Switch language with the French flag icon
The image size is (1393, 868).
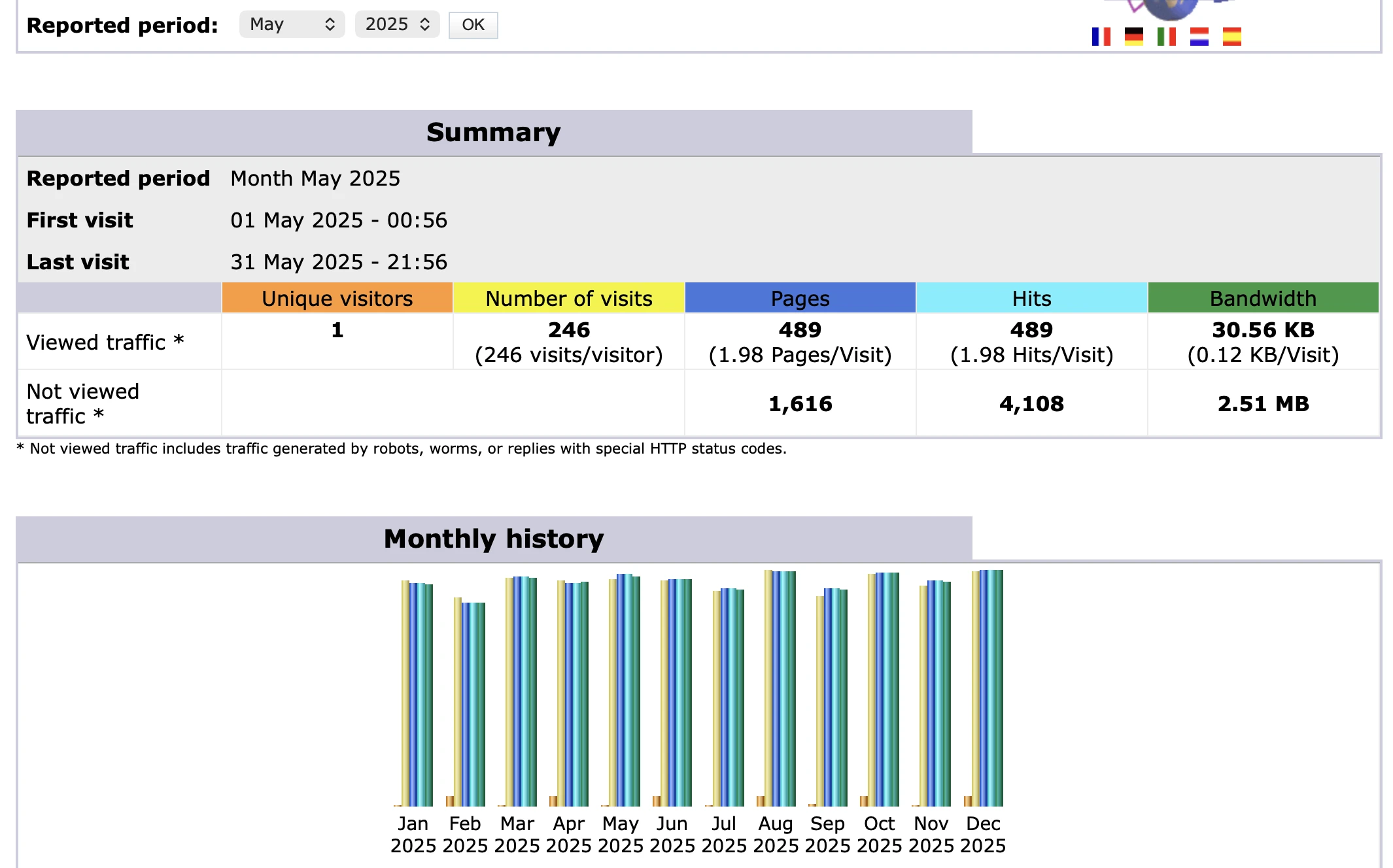[1101, 37]
